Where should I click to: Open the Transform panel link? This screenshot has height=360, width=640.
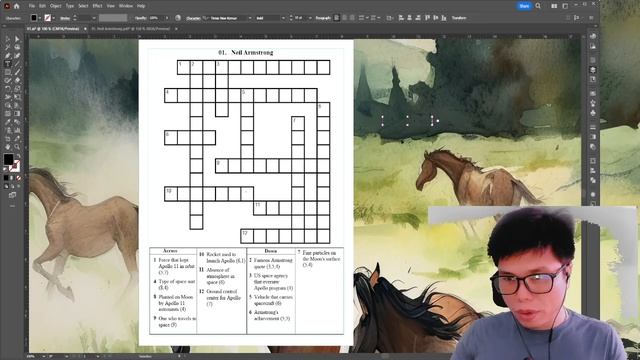click(x=459, y=18)
